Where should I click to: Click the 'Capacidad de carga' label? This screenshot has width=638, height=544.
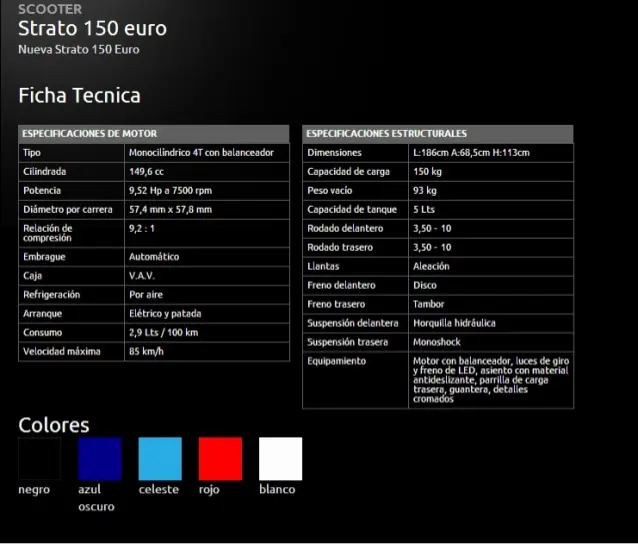348,171
